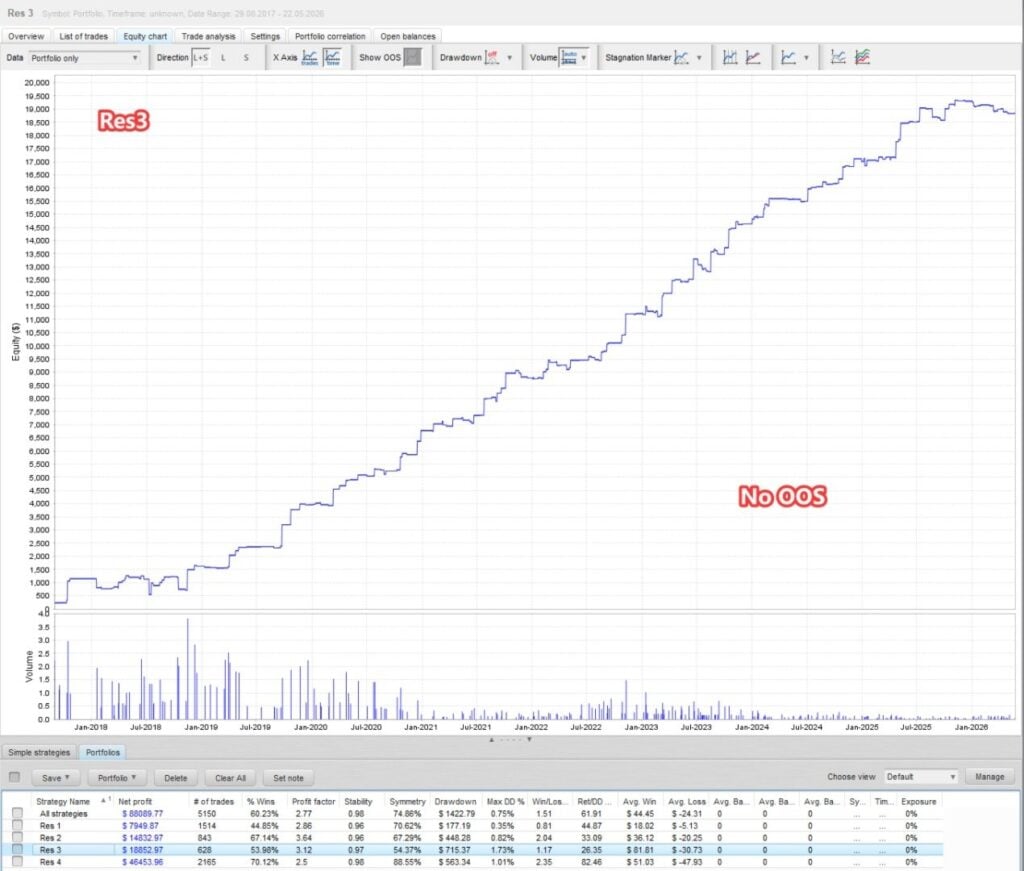The width and height of the screenshot is (1024, 871).
Task: Toggle the Show OOS button
Action: [412, 57]
